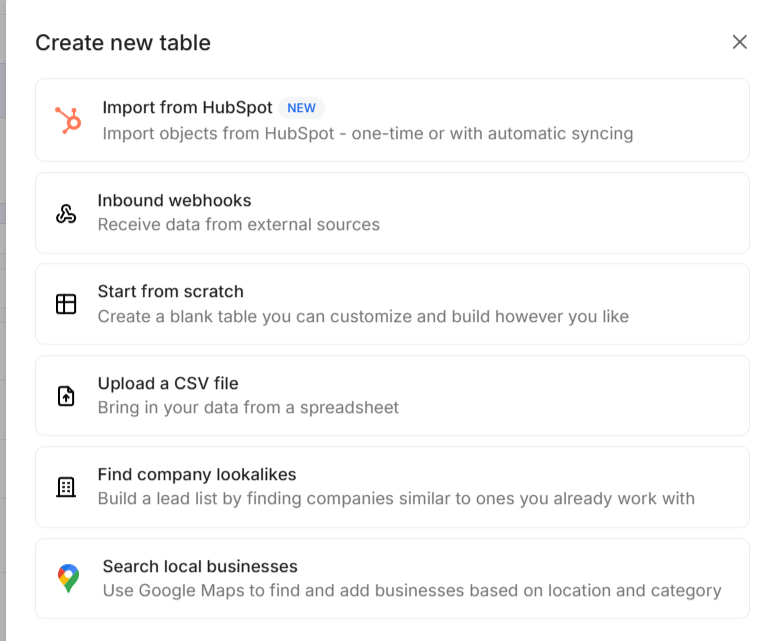
Task: Choose the Inbound webhooks option
Action: 174,201
